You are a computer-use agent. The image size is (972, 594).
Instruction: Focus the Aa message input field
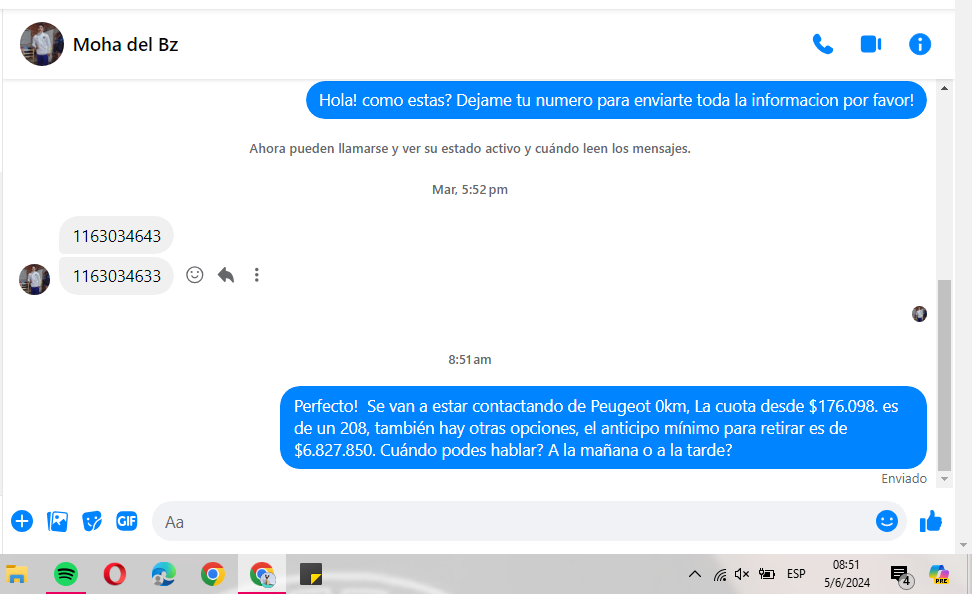coord(510,521)
